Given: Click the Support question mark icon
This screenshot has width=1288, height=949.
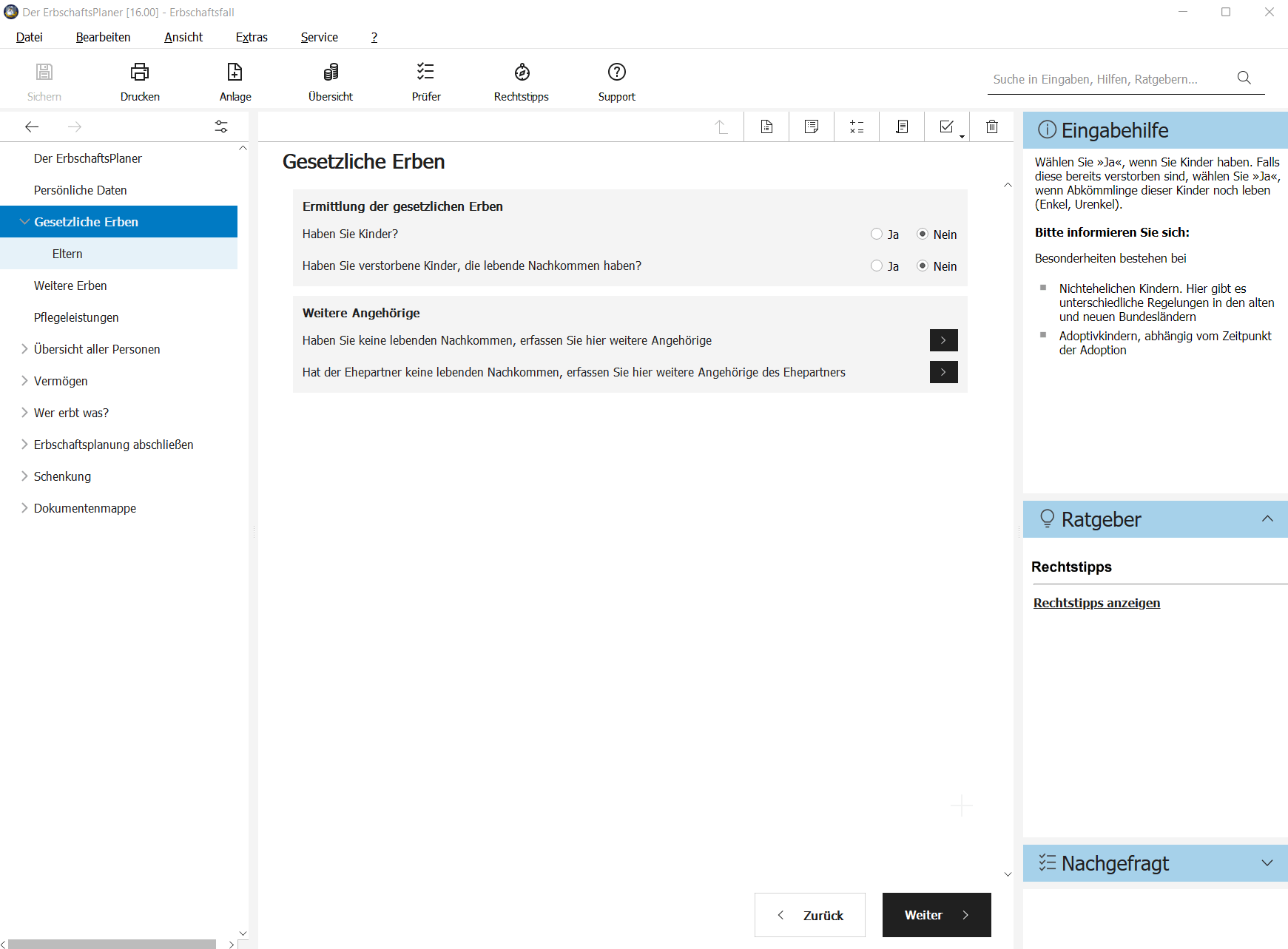Looking at the screenshot, I should [x=616, y=72].
